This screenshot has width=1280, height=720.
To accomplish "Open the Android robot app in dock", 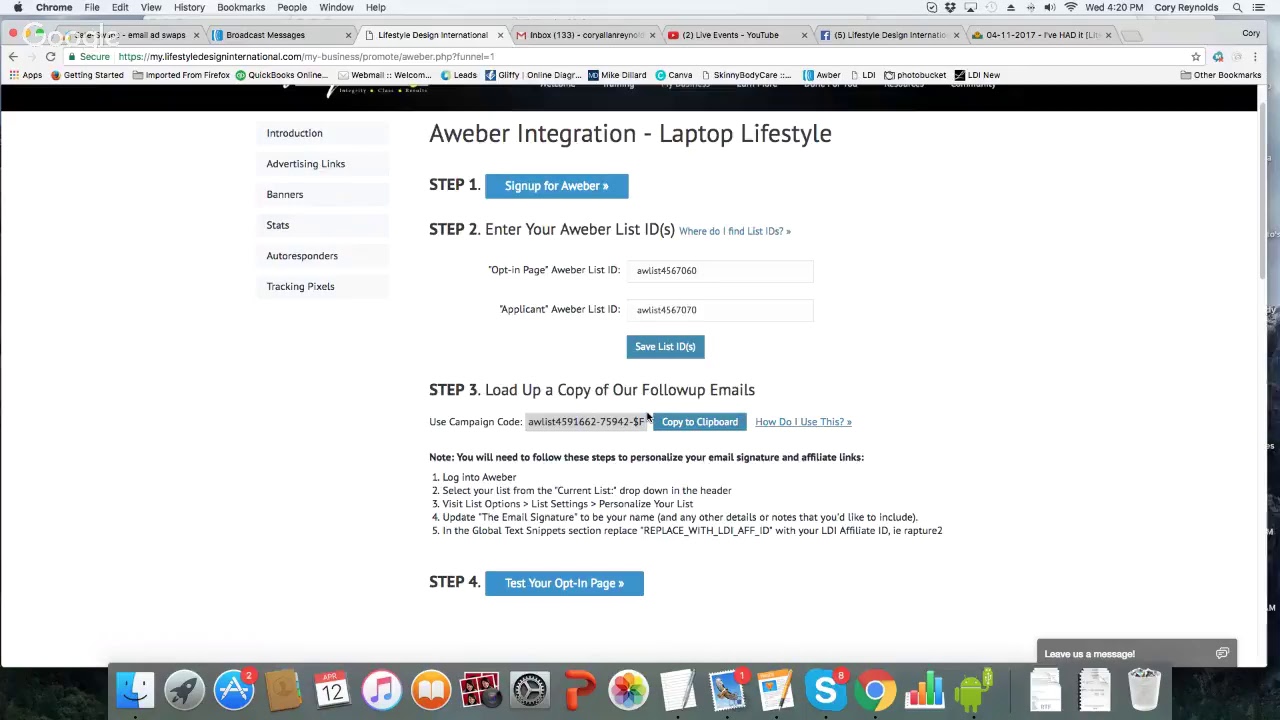I will [x=974, y=690].
